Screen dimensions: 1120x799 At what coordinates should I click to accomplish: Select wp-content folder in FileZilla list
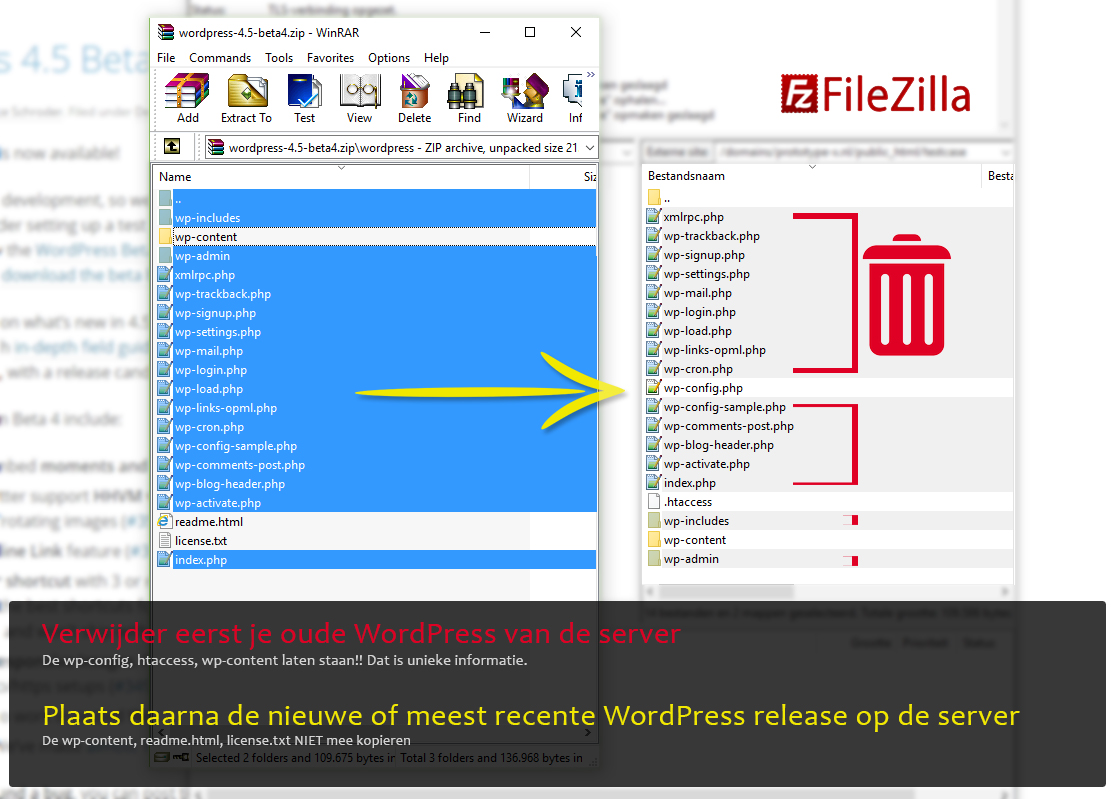click(x=828, y=541)
